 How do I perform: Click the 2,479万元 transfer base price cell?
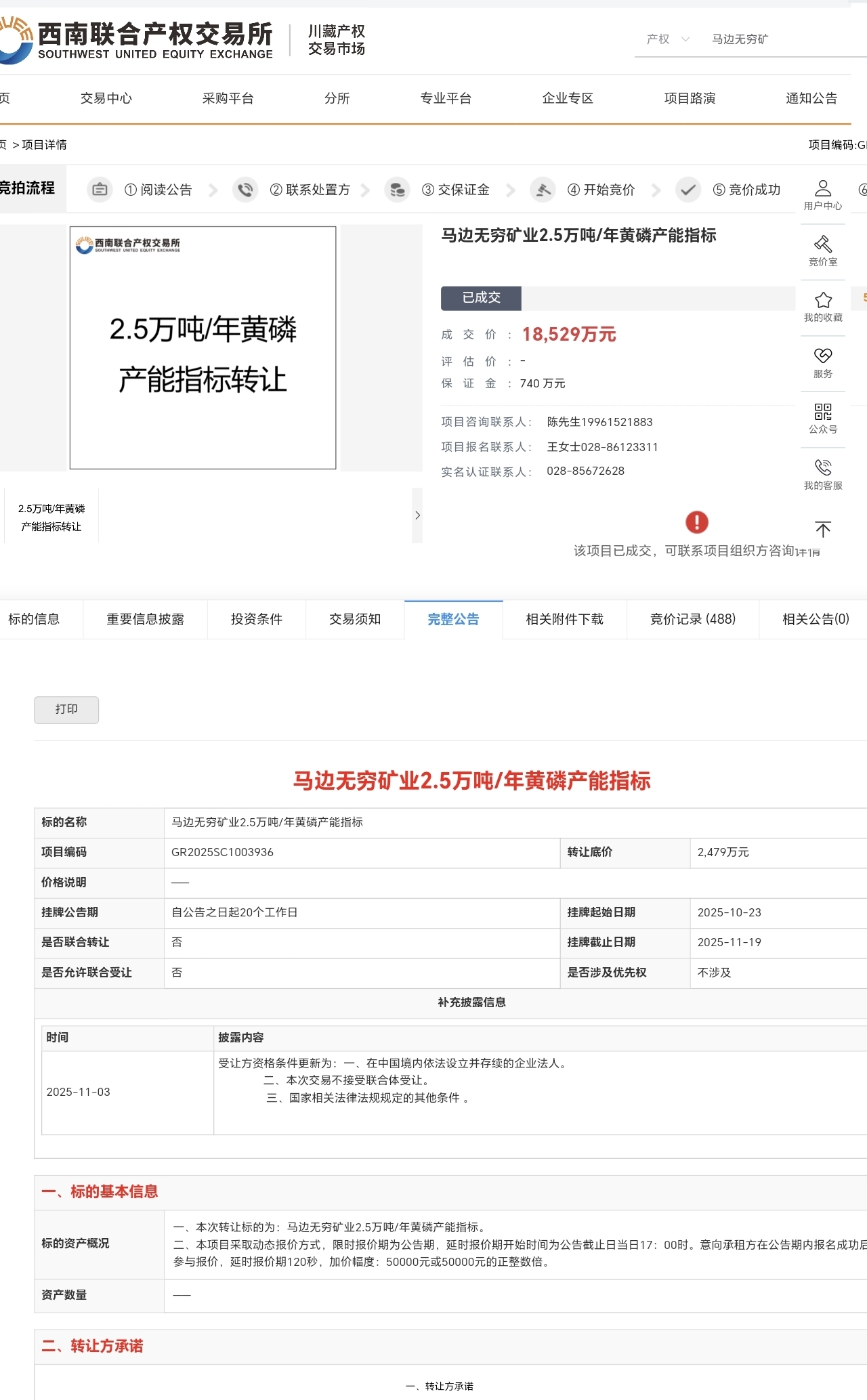(778, 852)
